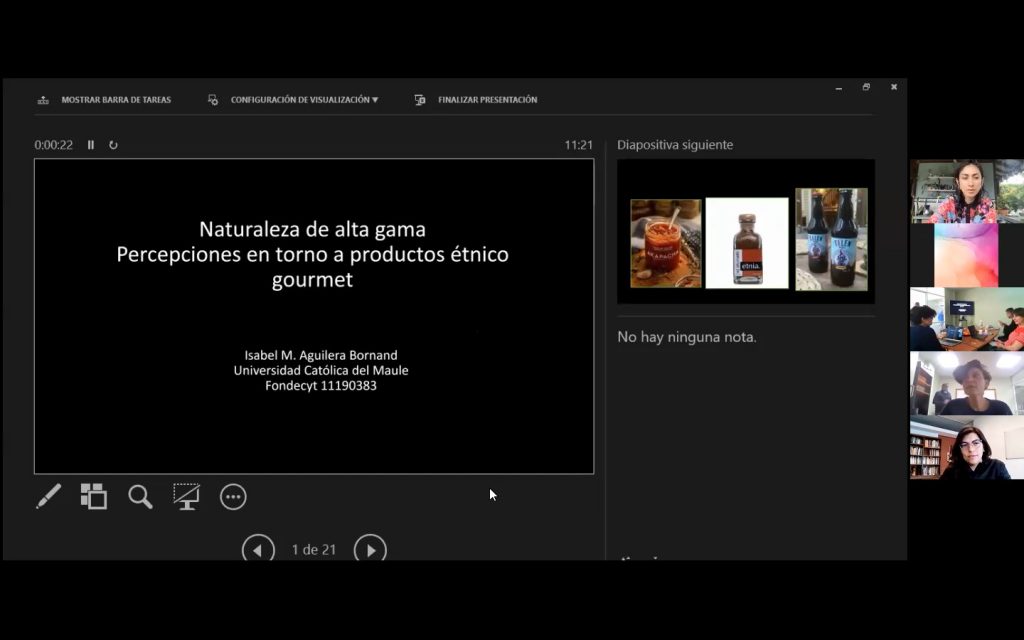Select the colorful abstract participant tile
This screenshot has height=640, width=1024.
point(966,254)
